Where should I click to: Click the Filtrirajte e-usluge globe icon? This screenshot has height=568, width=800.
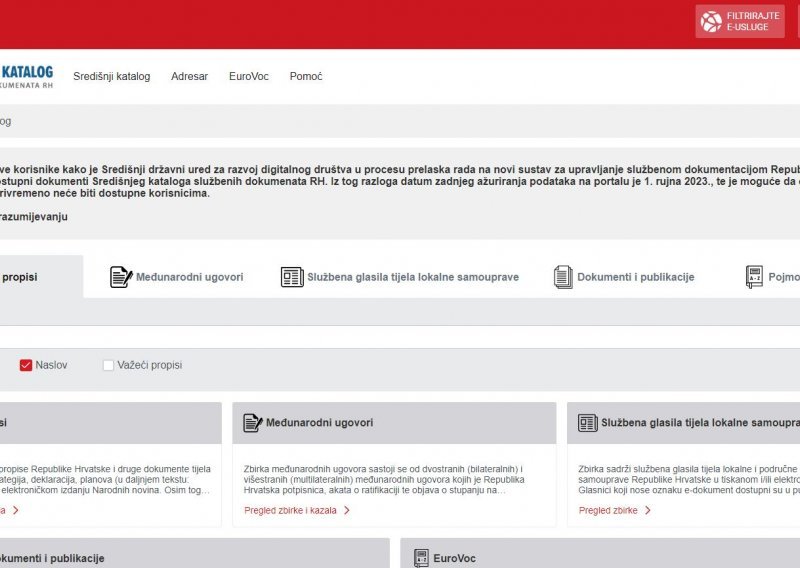pyautogui.click(x=711, y=21)
